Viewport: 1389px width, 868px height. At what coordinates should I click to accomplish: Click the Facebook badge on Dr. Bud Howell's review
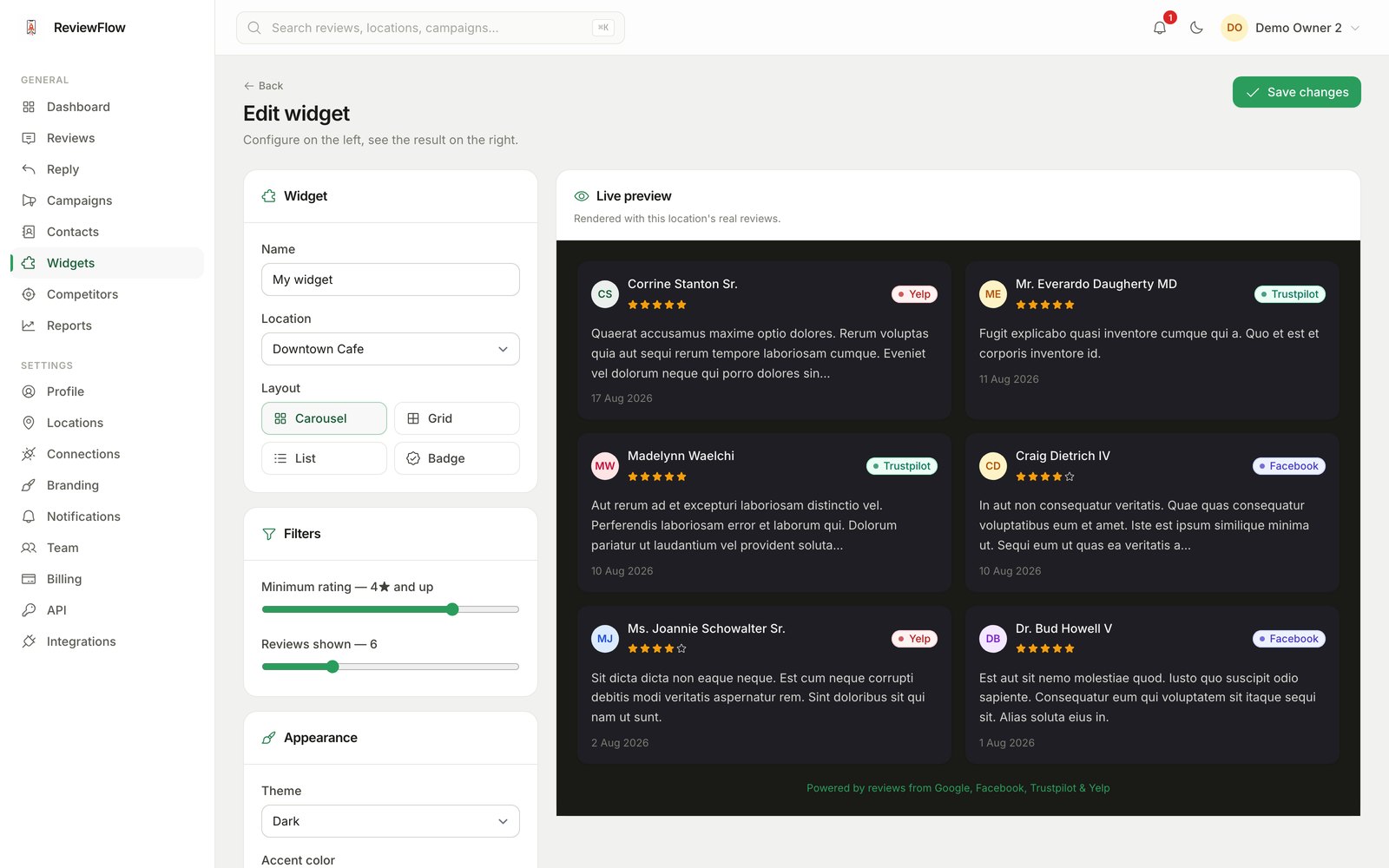[x=1288, y=639]
